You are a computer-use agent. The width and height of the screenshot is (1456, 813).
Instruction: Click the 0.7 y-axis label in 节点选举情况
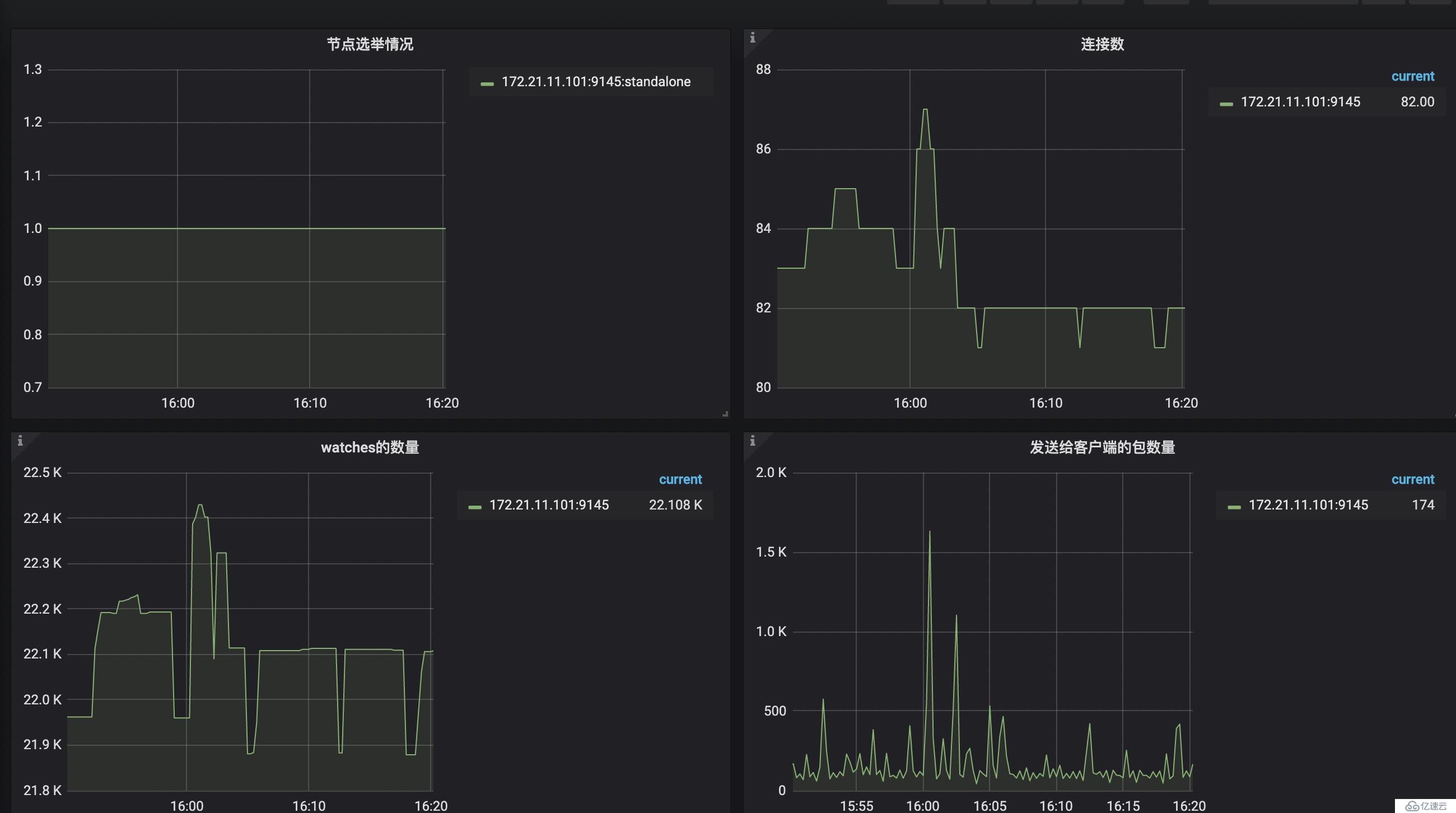(x=32, y=387)
